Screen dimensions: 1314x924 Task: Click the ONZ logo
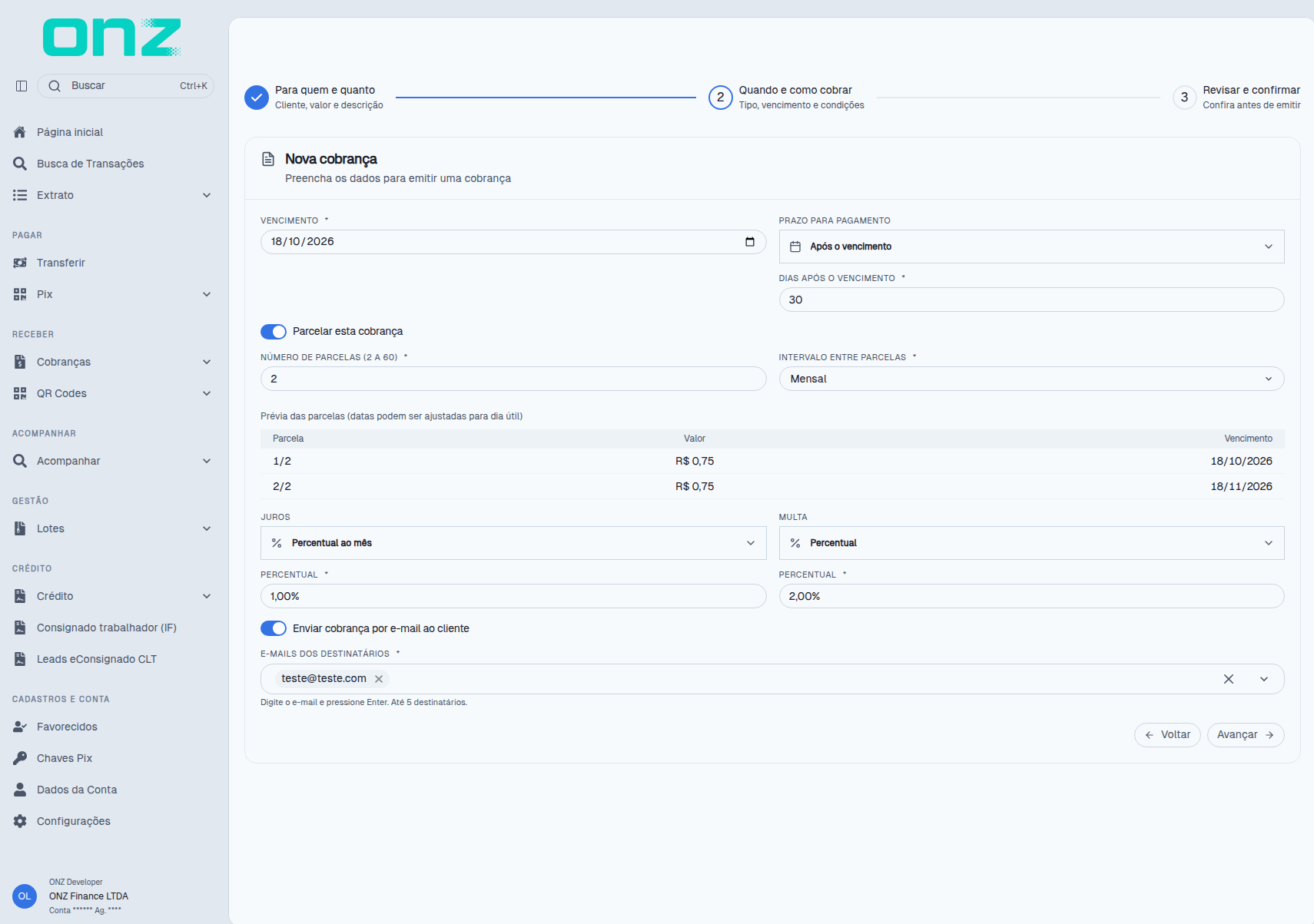(112, 38)
